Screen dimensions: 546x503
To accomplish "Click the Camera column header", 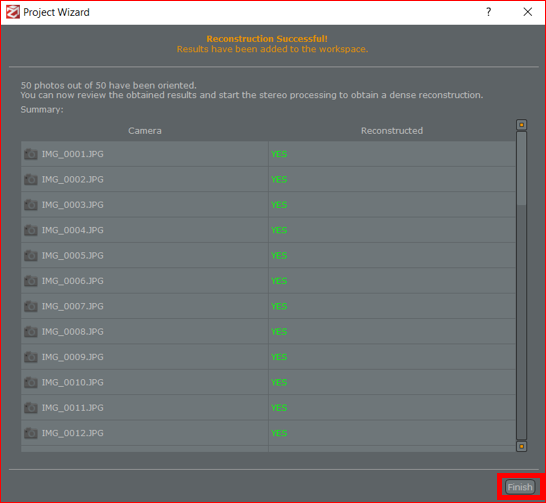I will click(x=145, y=131).
